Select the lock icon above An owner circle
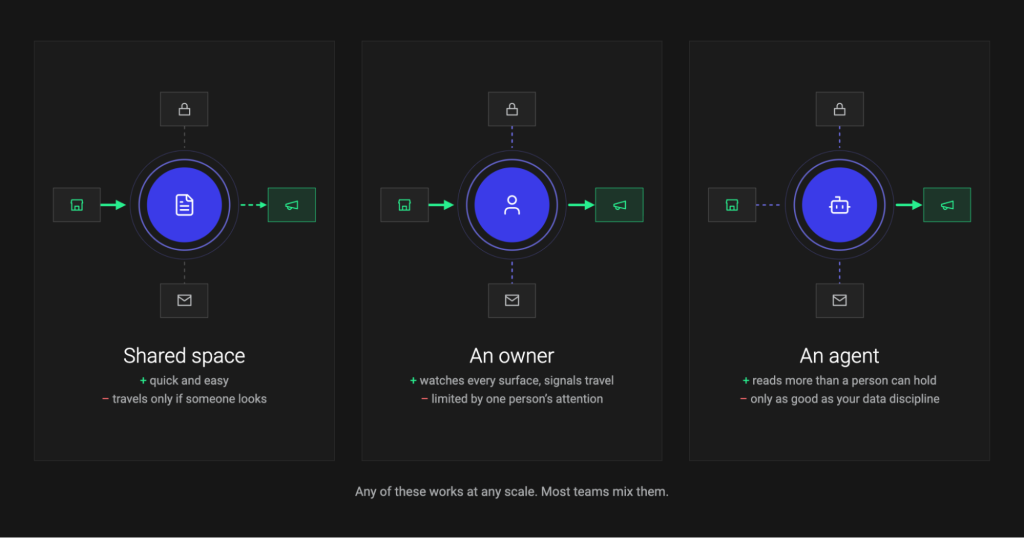 [512, 109]
